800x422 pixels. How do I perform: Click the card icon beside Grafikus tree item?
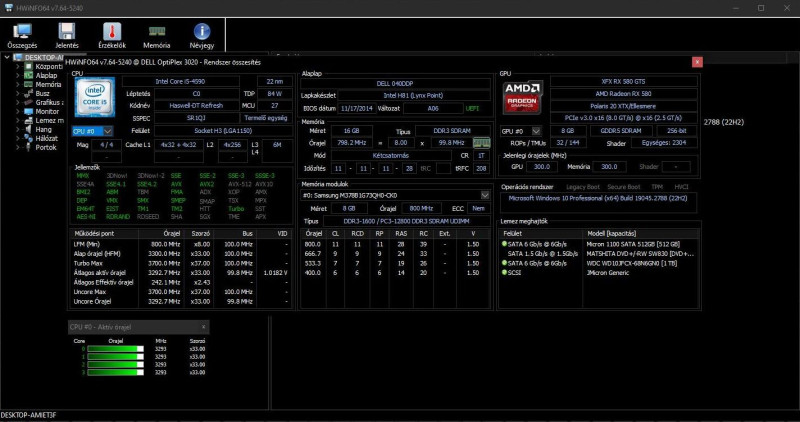[28, 103]
